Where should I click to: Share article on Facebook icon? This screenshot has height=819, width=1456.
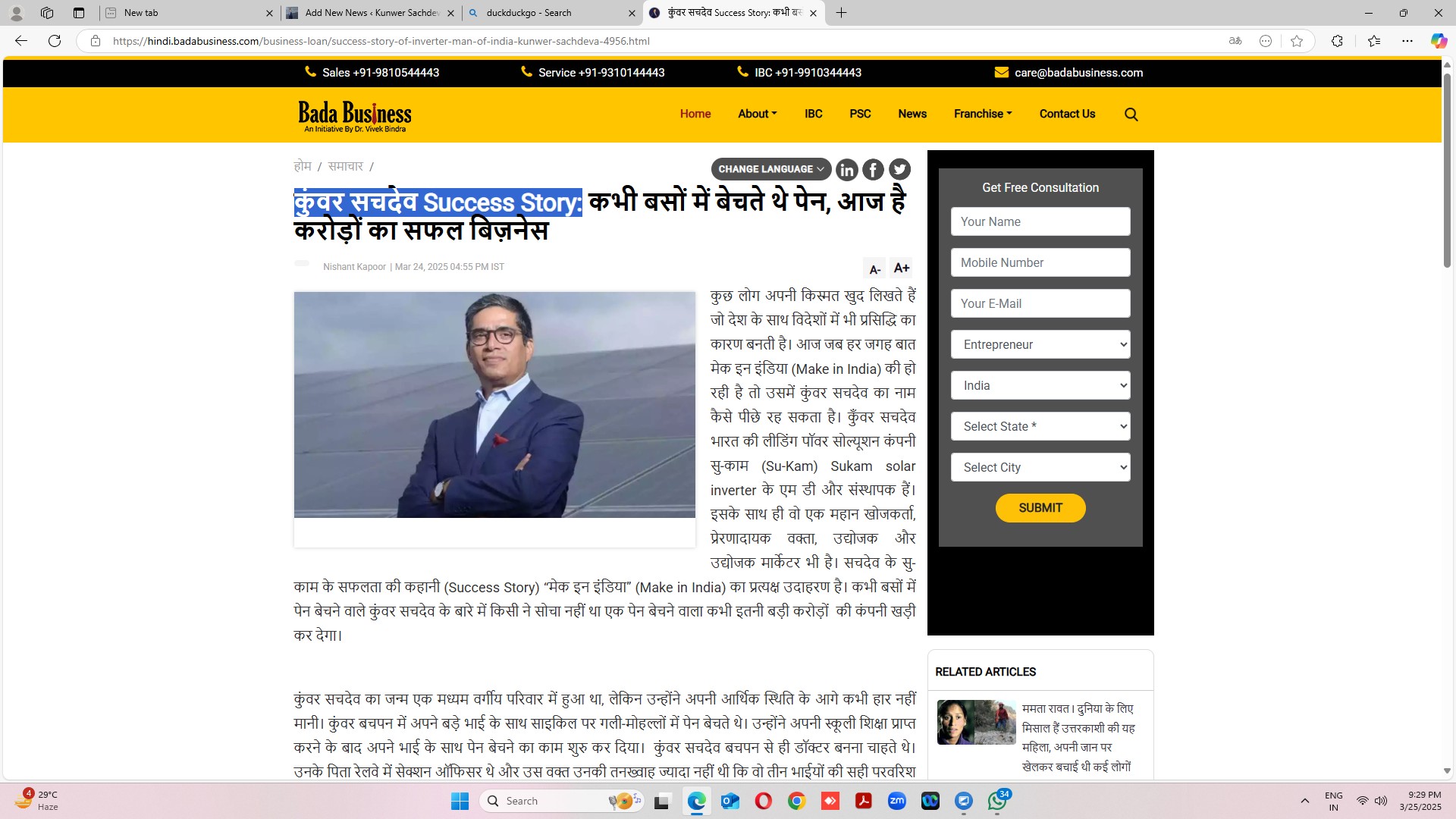point(873,170)
